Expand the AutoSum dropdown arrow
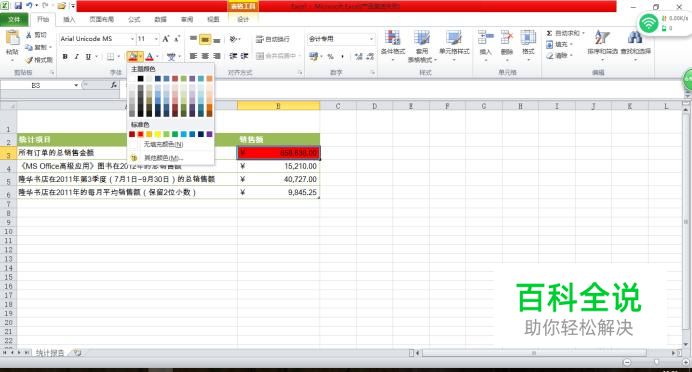Image resolution: width=692 pixels, height=372 pixels. coord(583,33)
